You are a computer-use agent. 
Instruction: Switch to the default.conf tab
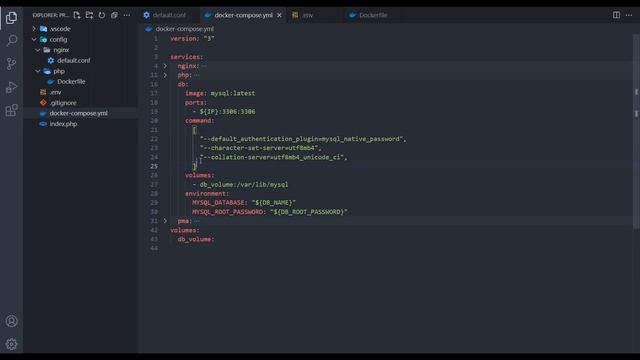(169, 15)
